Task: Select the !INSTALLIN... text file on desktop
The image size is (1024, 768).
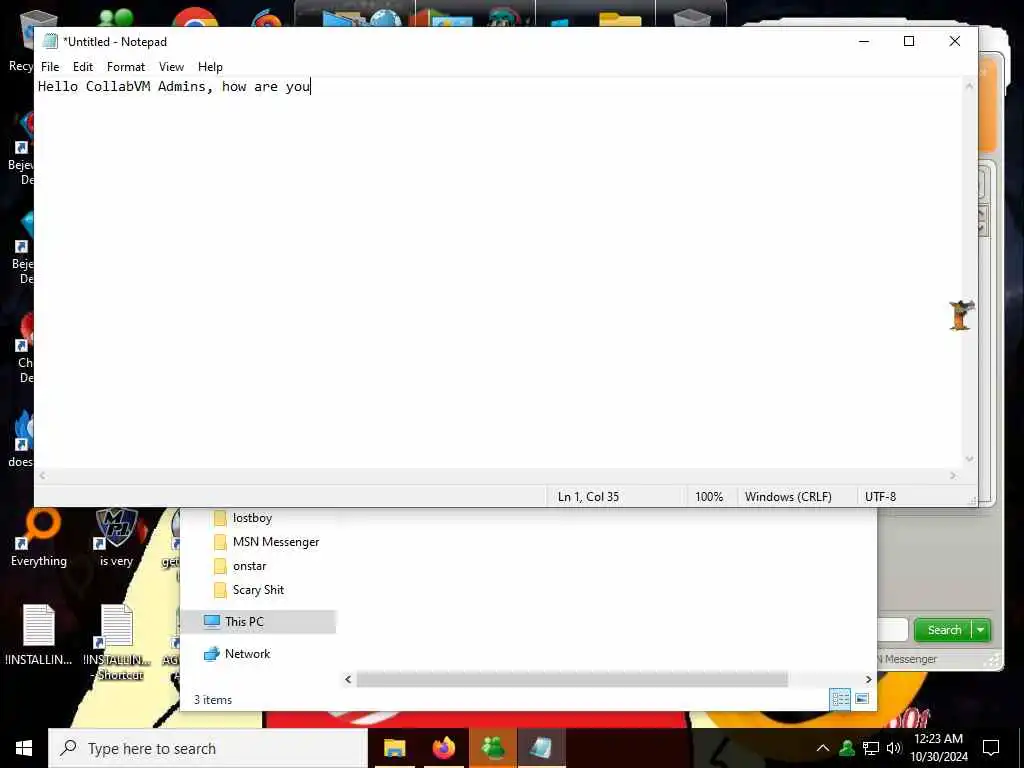Action: pyautogui.click(x=39, y=635)
